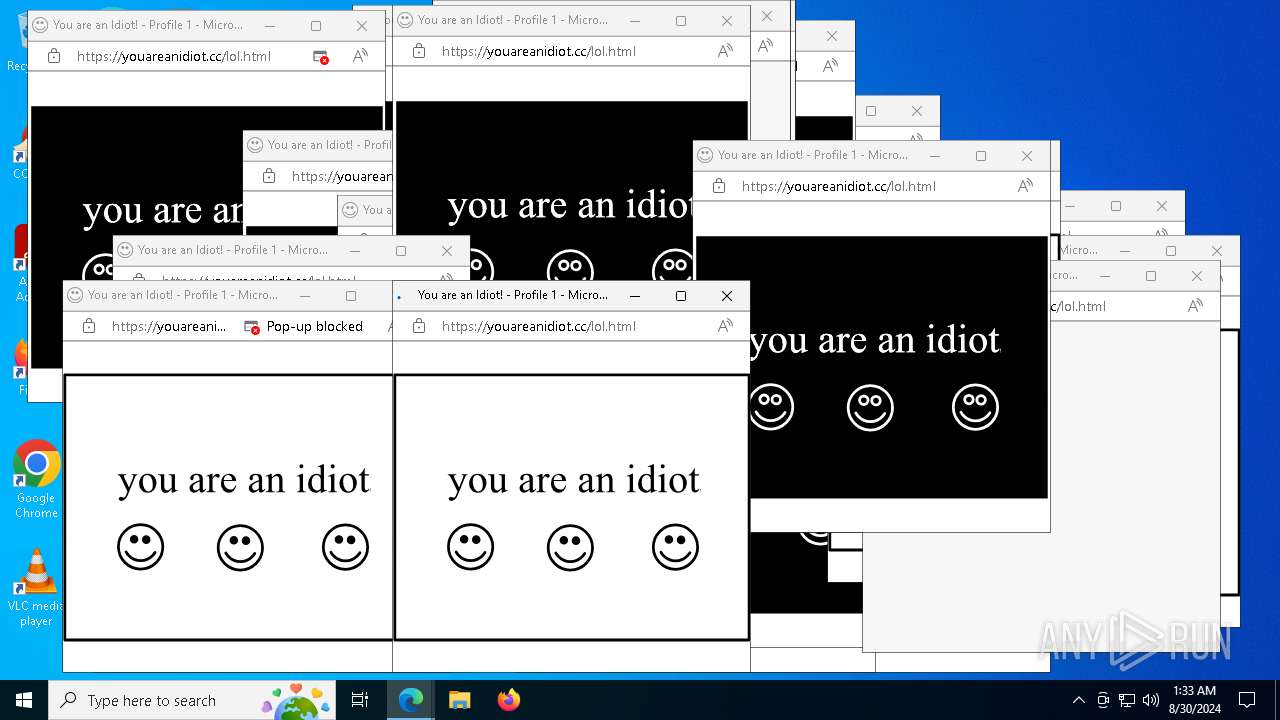Maximize the right black-page Edge window

pyautogui.click(x=981, y=156)
